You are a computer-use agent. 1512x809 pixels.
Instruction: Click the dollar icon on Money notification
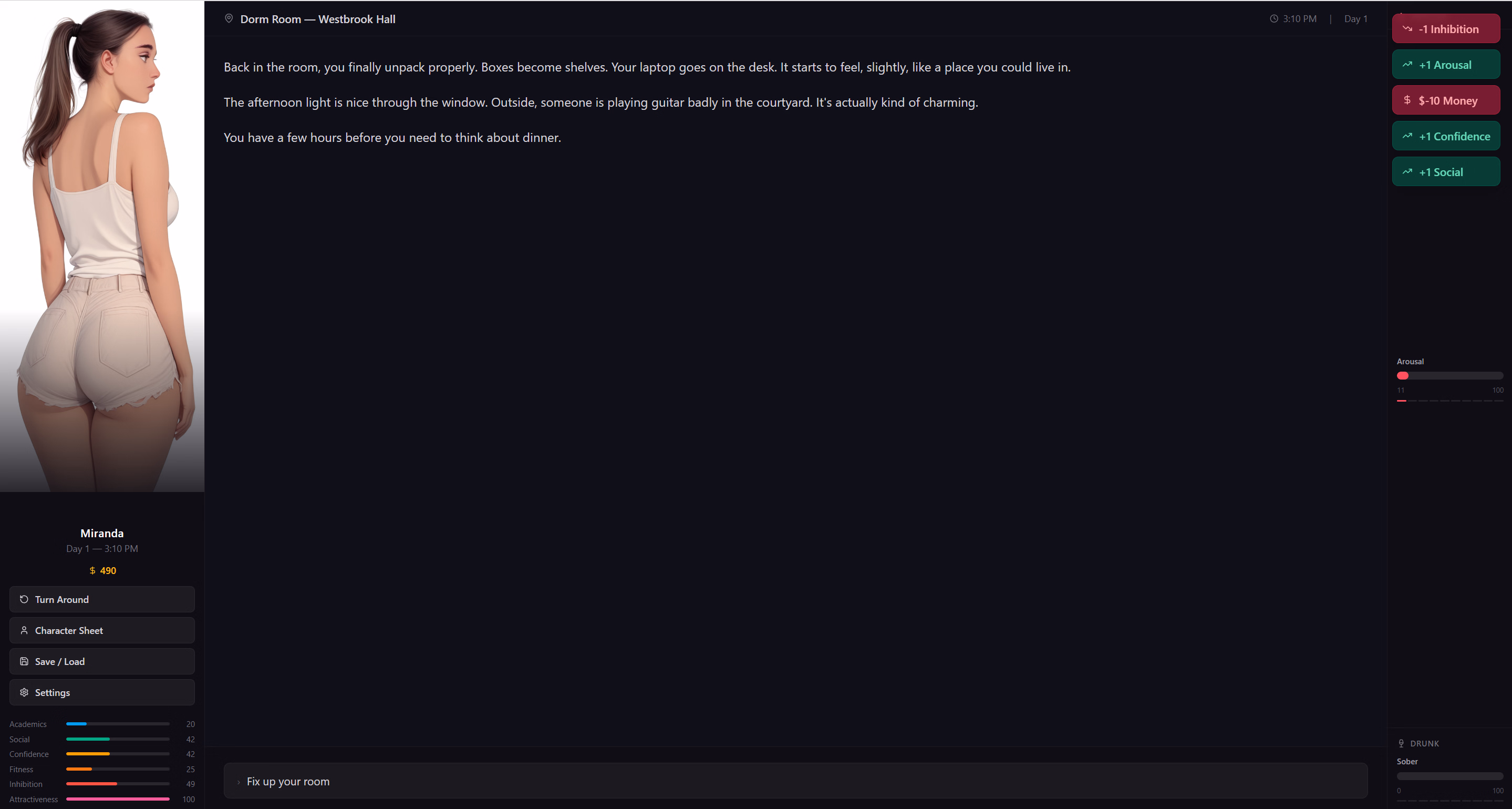pyautogui.click(x=1407, y=100)
